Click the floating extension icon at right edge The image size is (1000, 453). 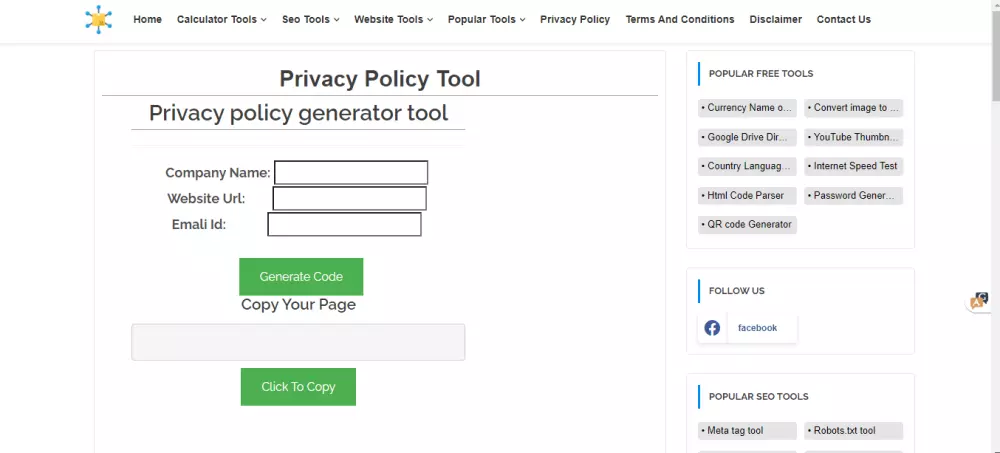(979, 301)
